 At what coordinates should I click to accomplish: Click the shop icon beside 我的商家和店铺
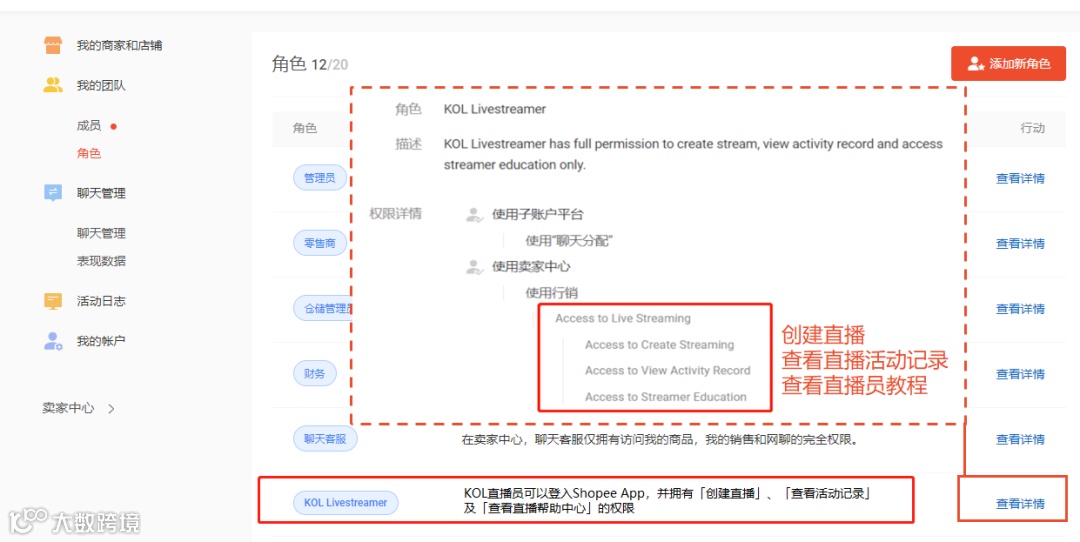(x=53, y=45)
